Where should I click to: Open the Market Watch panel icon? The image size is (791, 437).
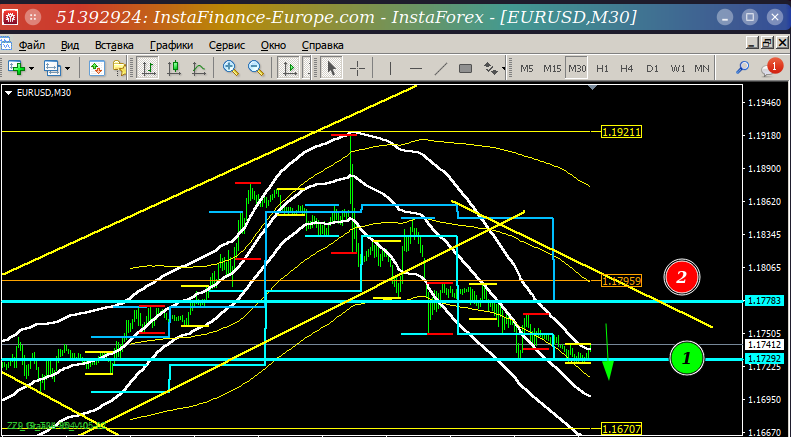click(x=96, y=68)
